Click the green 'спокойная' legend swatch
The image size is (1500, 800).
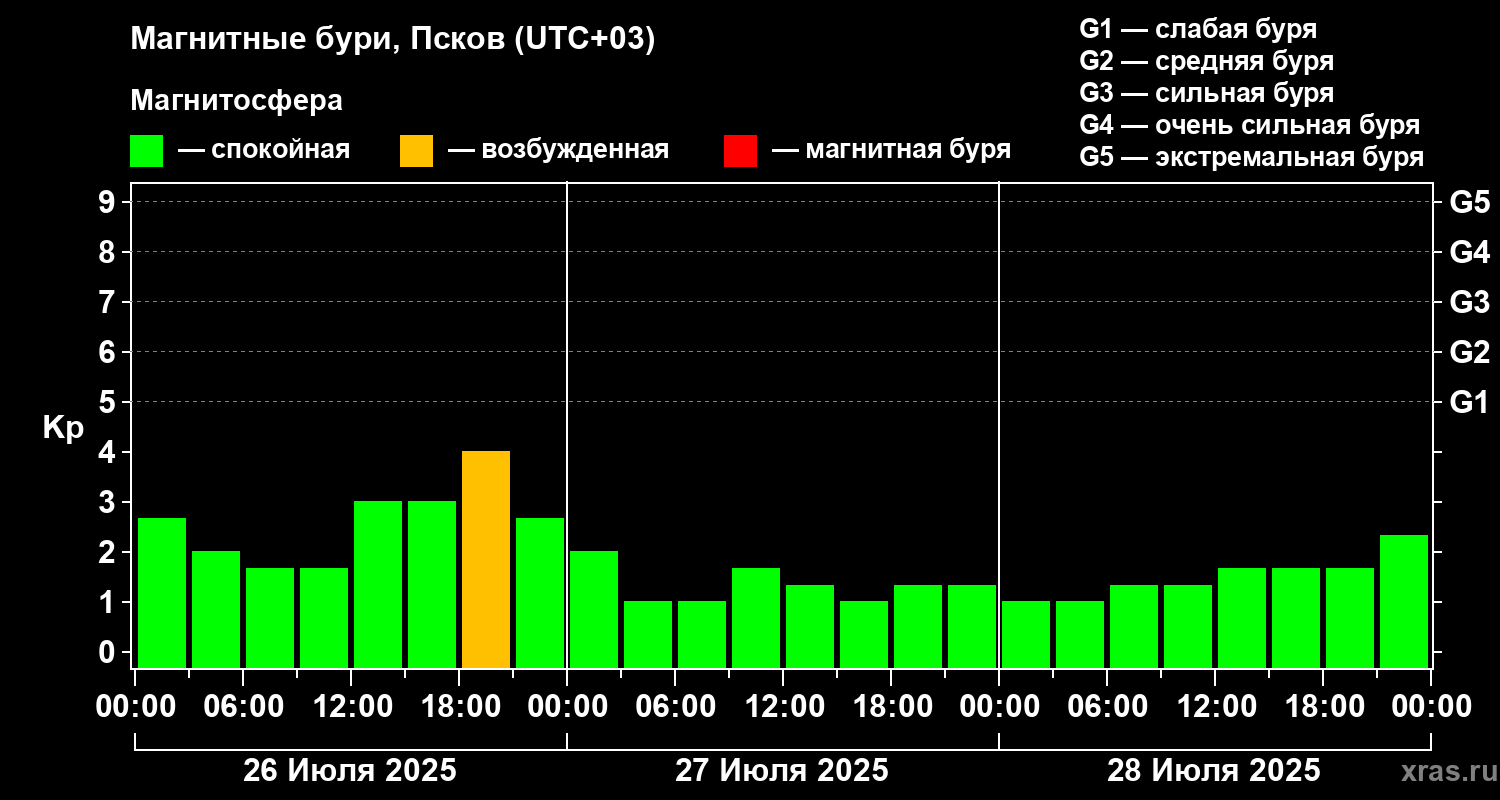(x=146, y=150)
